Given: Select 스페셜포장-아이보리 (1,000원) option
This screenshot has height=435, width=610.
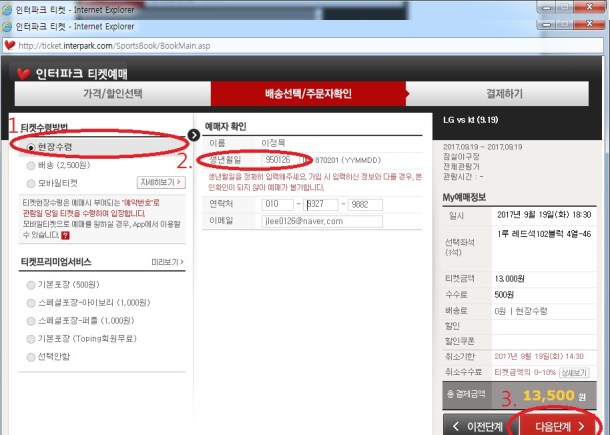Looking at the screenshot, I should pos(31,303).
